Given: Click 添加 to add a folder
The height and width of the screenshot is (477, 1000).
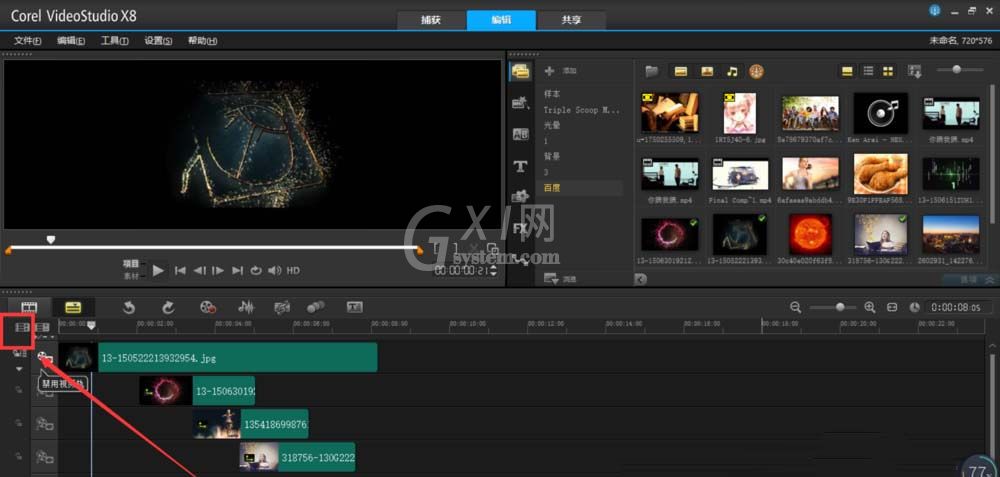Looking at the screenshot, I should [x=560, y=71].
